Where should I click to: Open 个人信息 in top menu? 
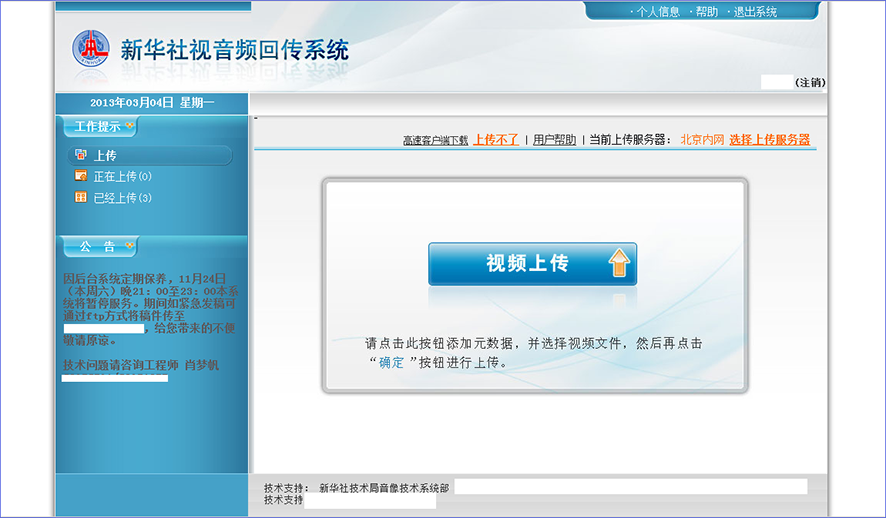click(x=658, y=12)
